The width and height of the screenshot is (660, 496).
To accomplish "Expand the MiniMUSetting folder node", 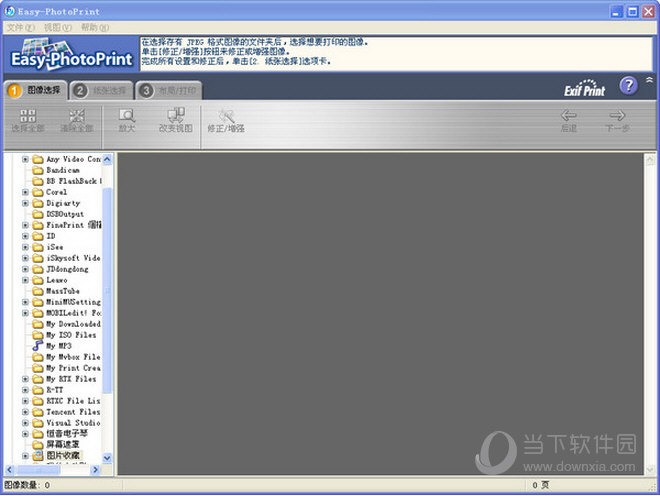I will 25,302.
